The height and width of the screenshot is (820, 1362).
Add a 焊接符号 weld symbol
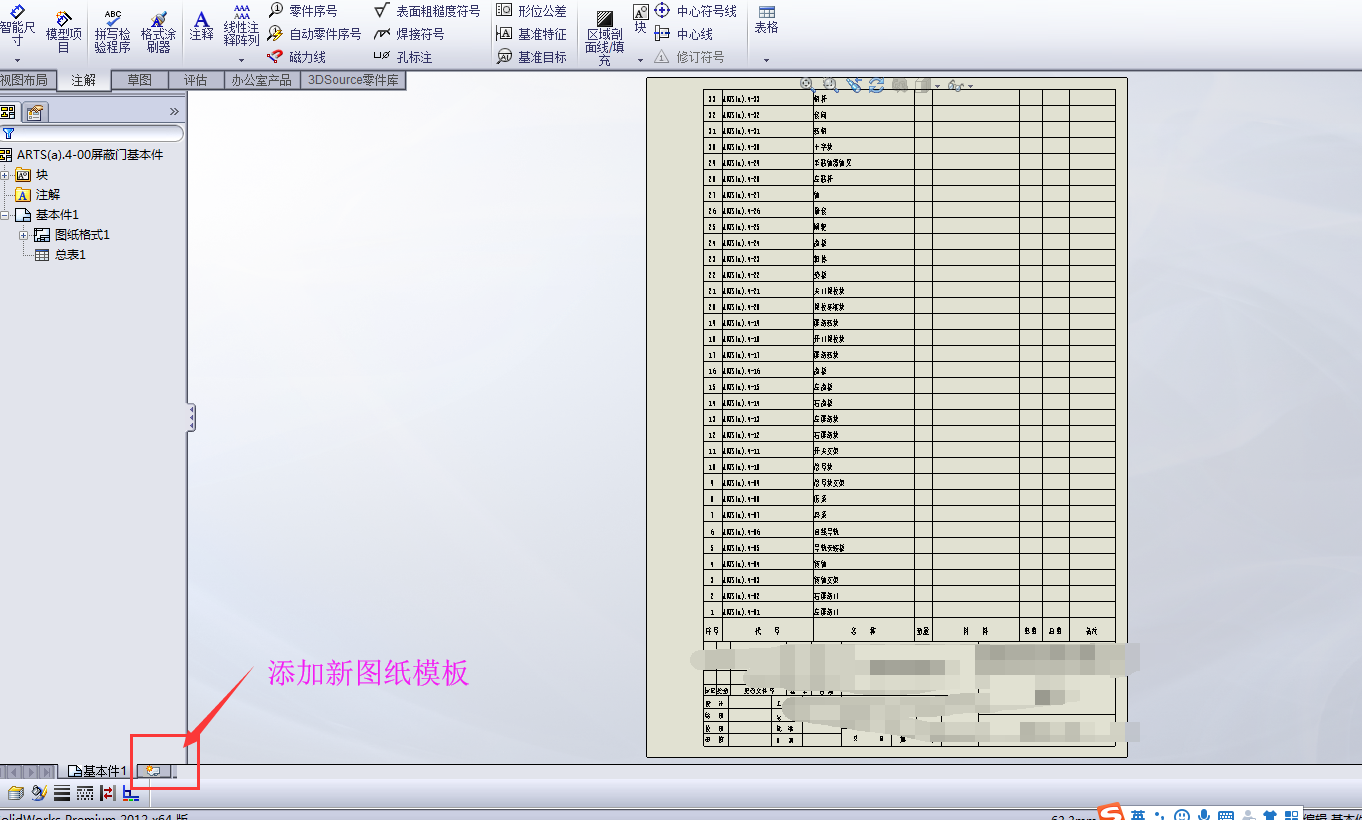(409, 34)
